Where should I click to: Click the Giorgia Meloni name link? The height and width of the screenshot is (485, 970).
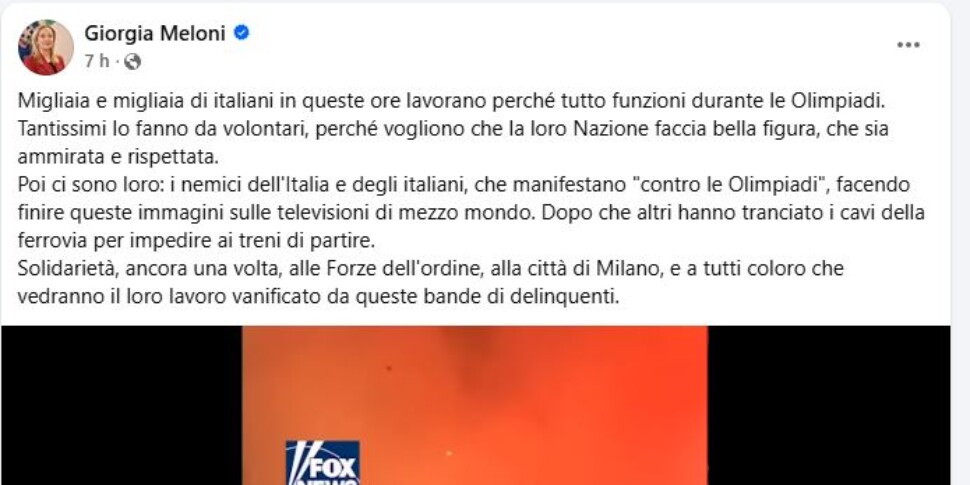pos(155,33)
